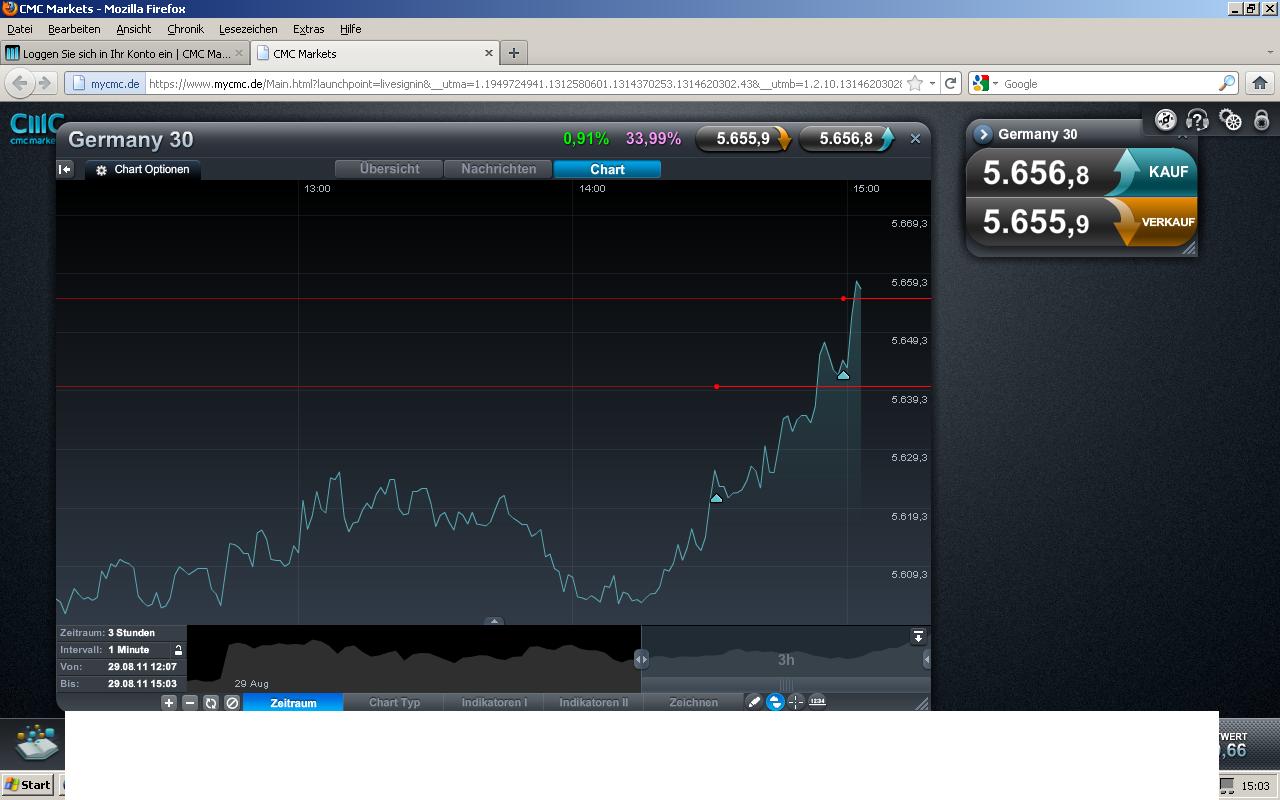The width and height of the screenshot is (1280, 800).
Task: Click the sell price pill 5.655,9 in chart header
Action: (x=744, y=139)
